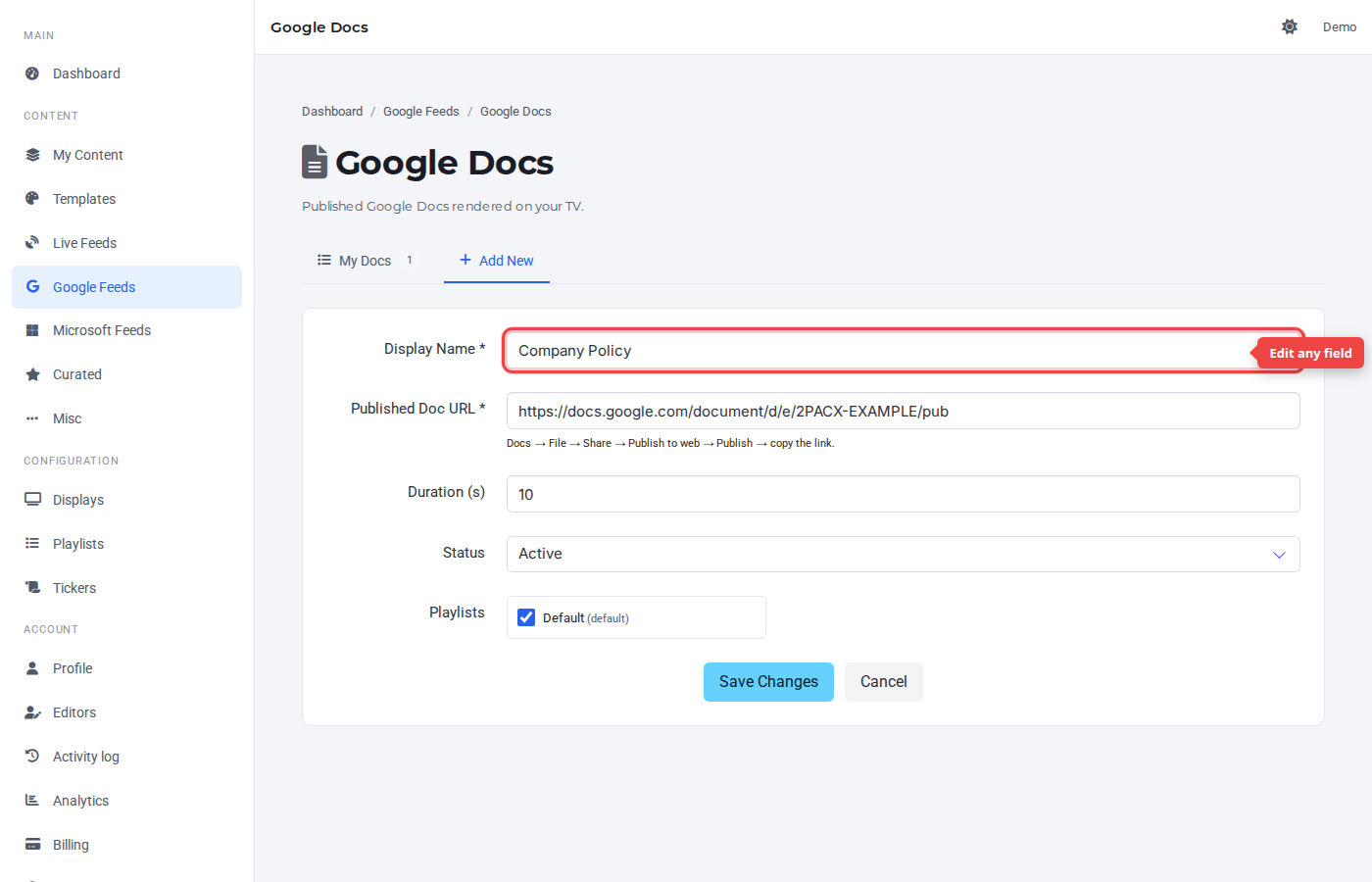Click the Playlists list icon
Screen dimensions: 1372x882
point(32,544)
